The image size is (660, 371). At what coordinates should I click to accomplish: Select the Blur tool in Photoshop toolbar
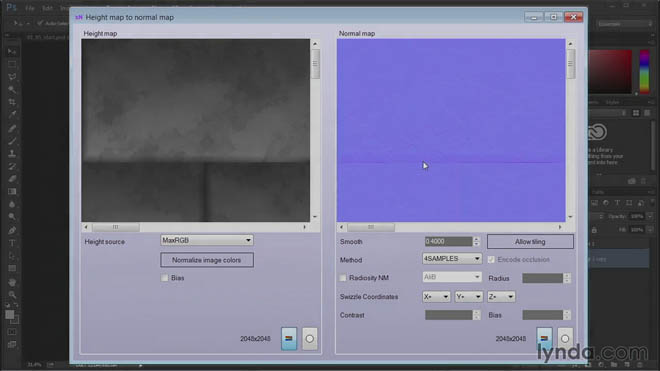point(12,204)
